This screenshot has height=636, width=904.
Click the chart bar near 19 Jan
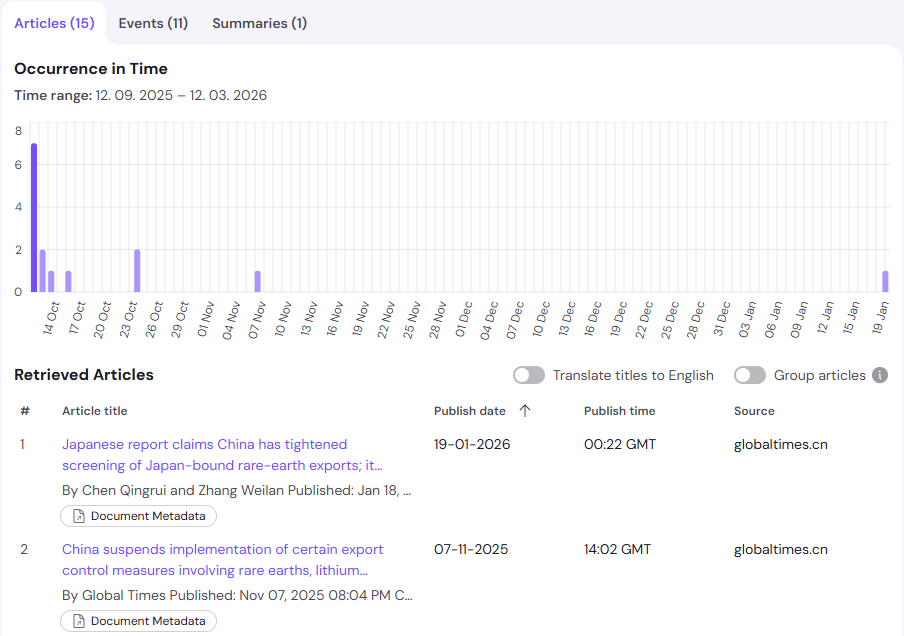tap(885, 280)
